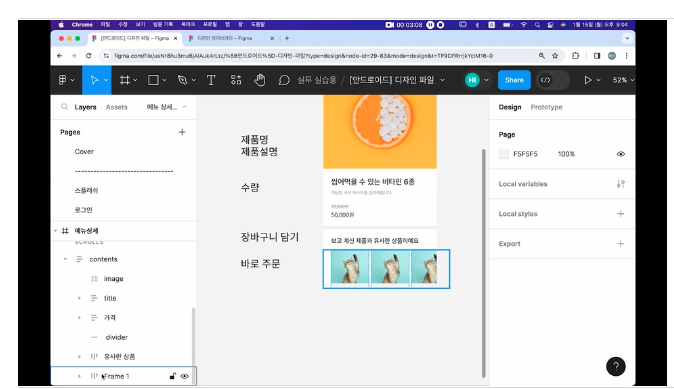Select the Rectangle shape tool
Viewport: 674px width, 389px height.
(x=153, y=80)
